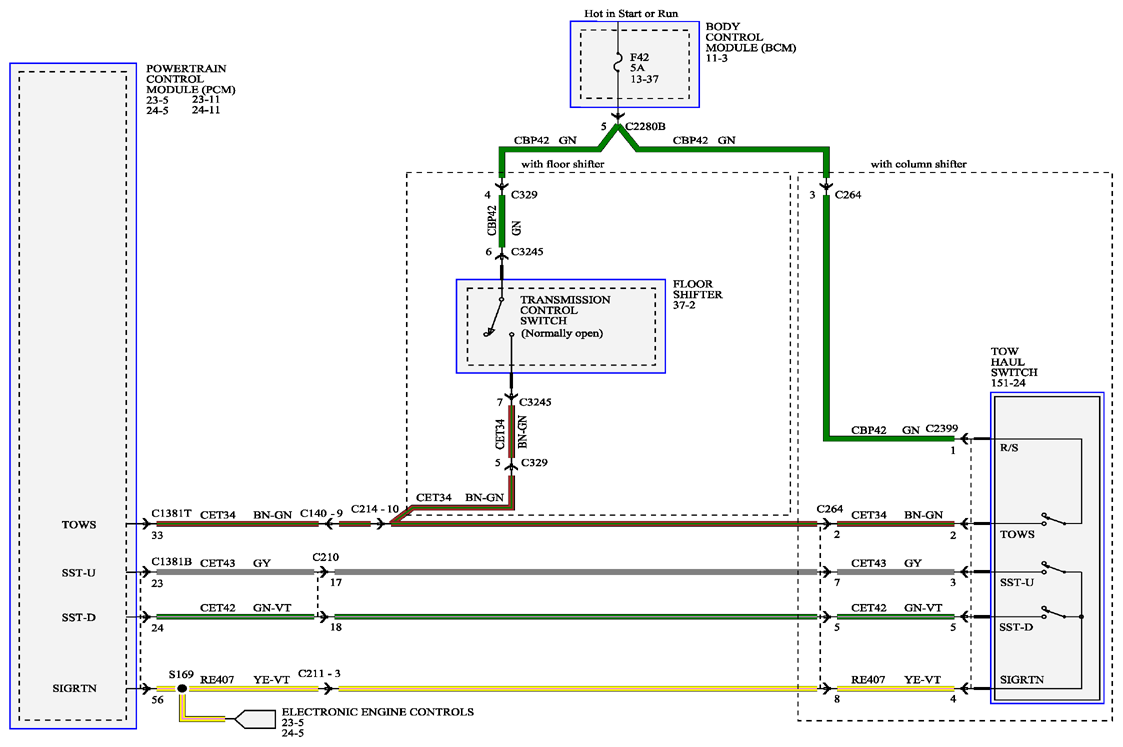Click PCM pin number 33
The width and height of the screenshot is (1123, 747).
(158, 535)
